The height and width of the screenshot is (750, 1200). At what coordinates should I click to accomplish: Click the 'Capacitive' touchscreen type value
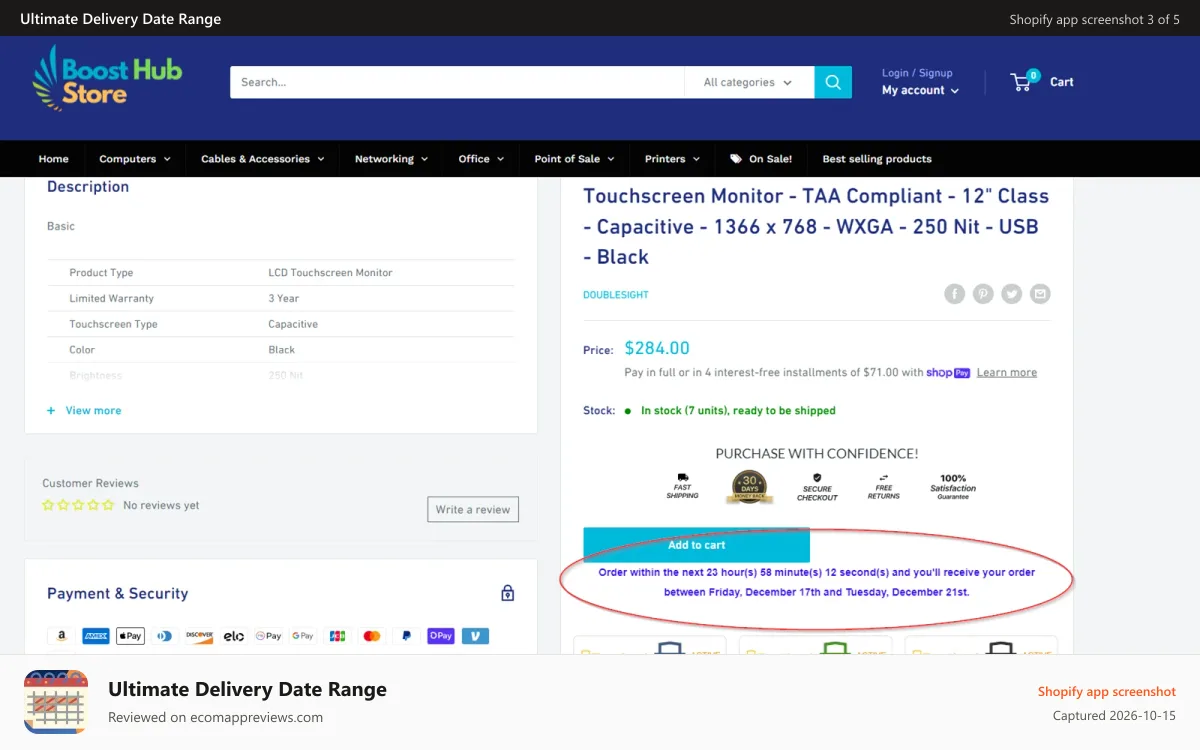click(x=293, y=324)
